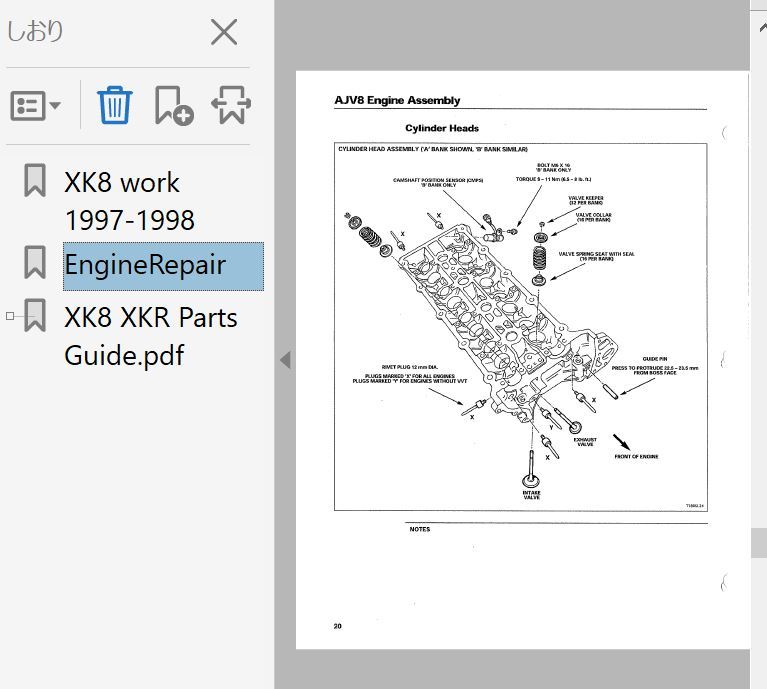Click the AJV8 Engine Assembly page heading
Image resolution: width=767 pixels, height=689 pixels.
[x=397, y=100]
